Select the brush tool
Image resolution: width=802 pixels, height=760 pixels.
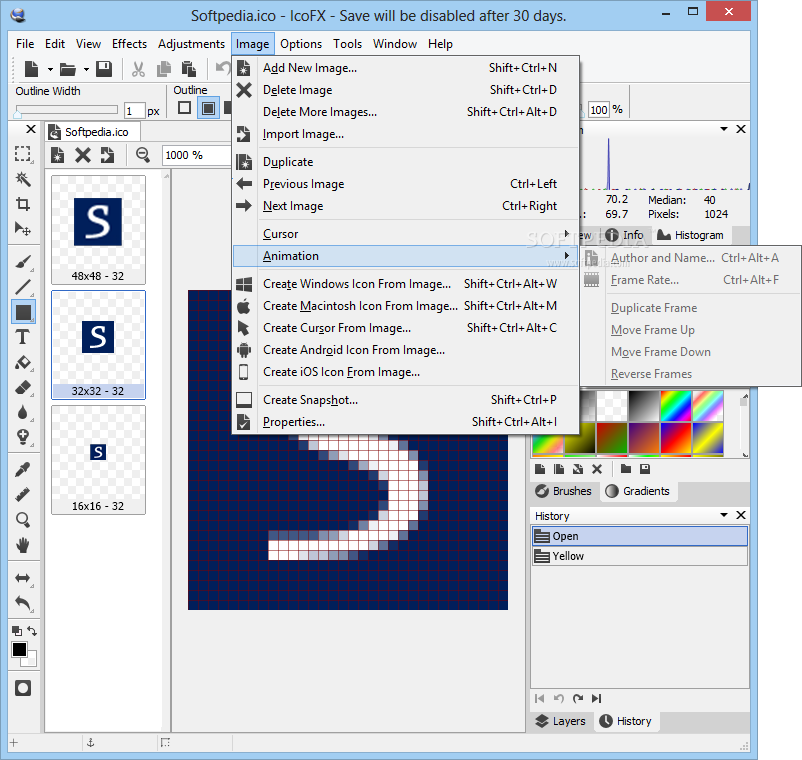(23, 262)
